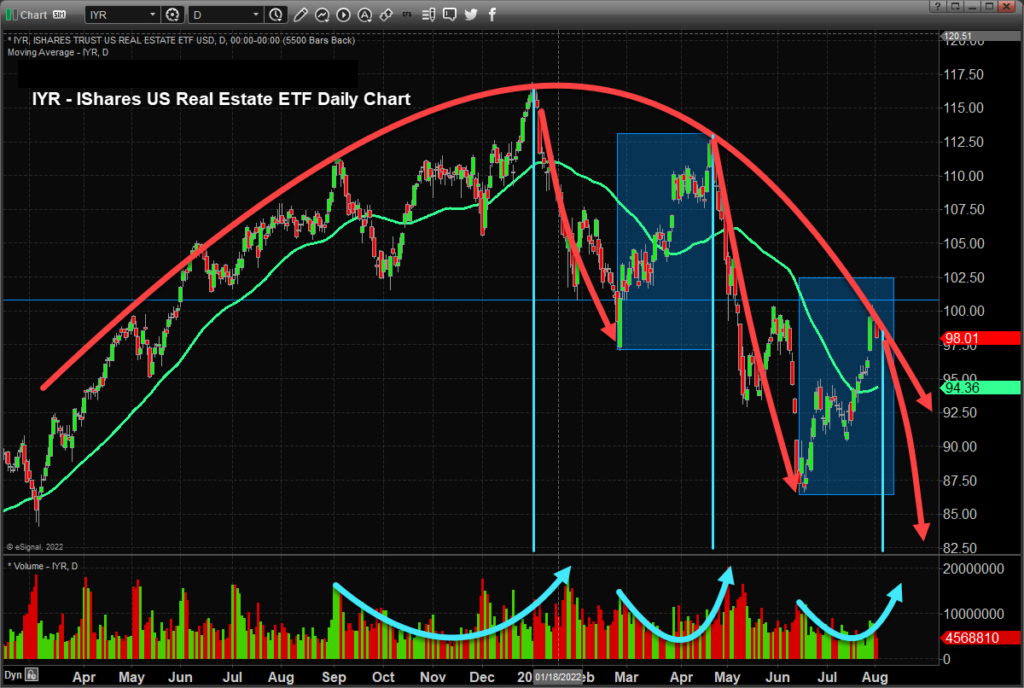The width and height of the screenshot is (1024, 688).
Task: Open the window pop-out menu button
Action: tap(955, 7)
